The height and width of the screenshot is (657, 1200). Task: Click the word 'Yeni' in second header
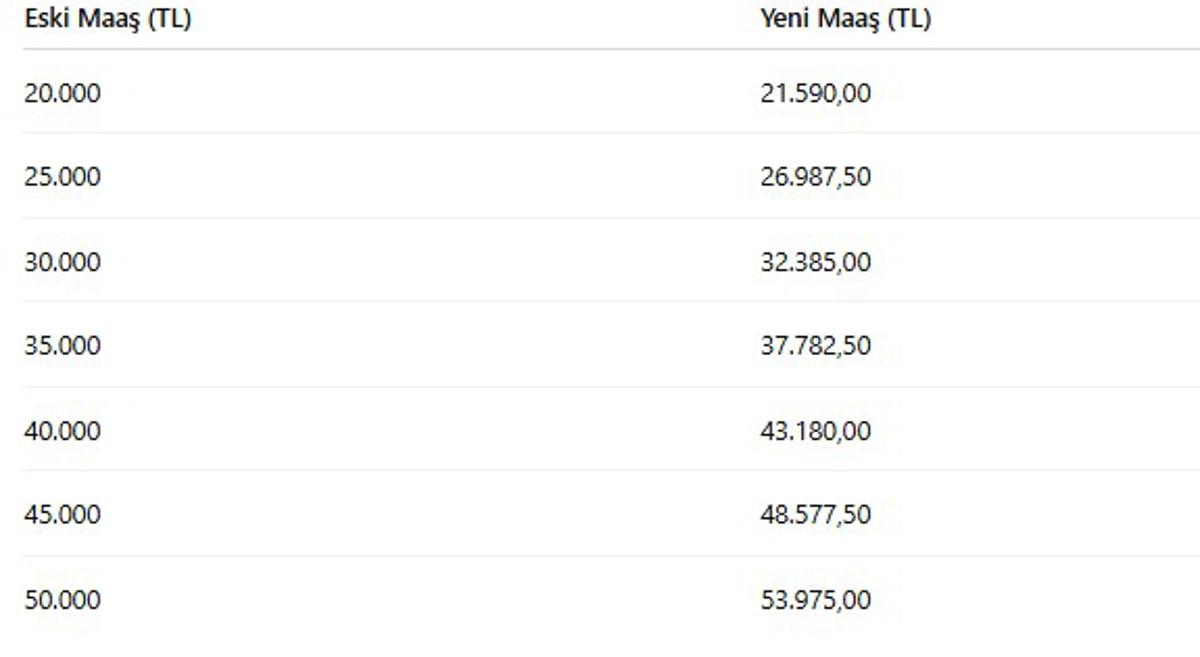[x=786, y=19]
